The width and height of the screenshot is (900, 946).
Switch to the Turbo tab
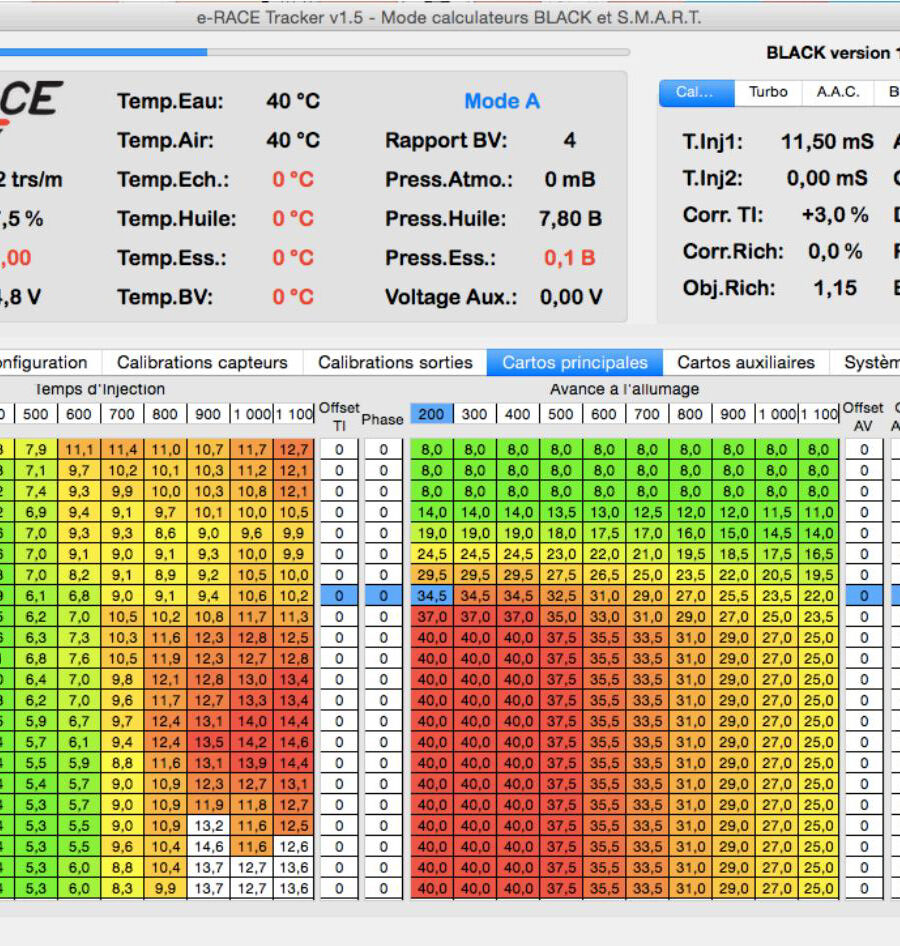click(x=768, y=92)
